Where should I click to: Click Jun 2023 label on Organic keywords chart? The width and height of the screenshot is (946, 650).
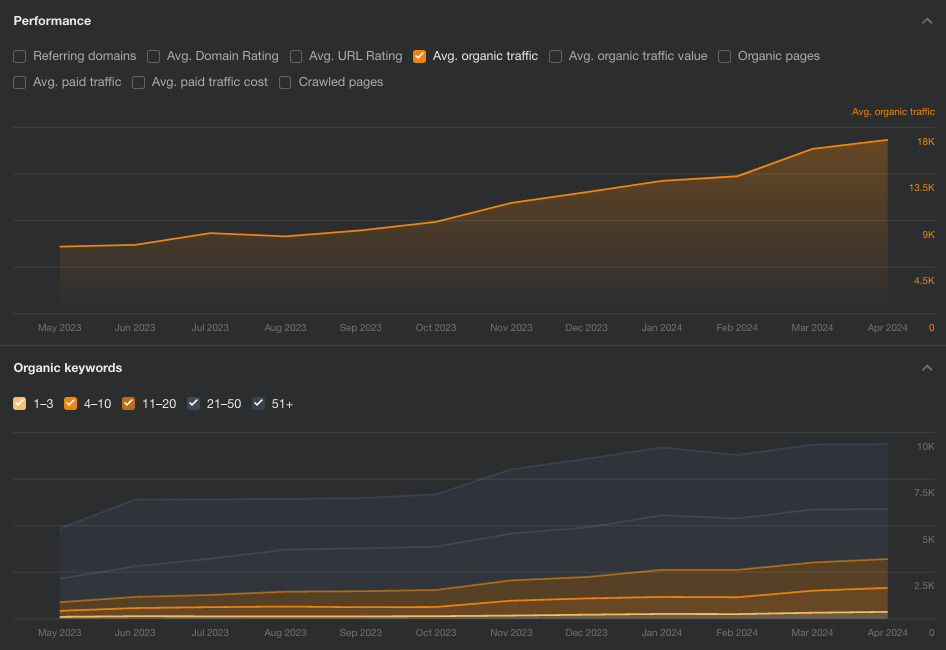tap(135, 632)
